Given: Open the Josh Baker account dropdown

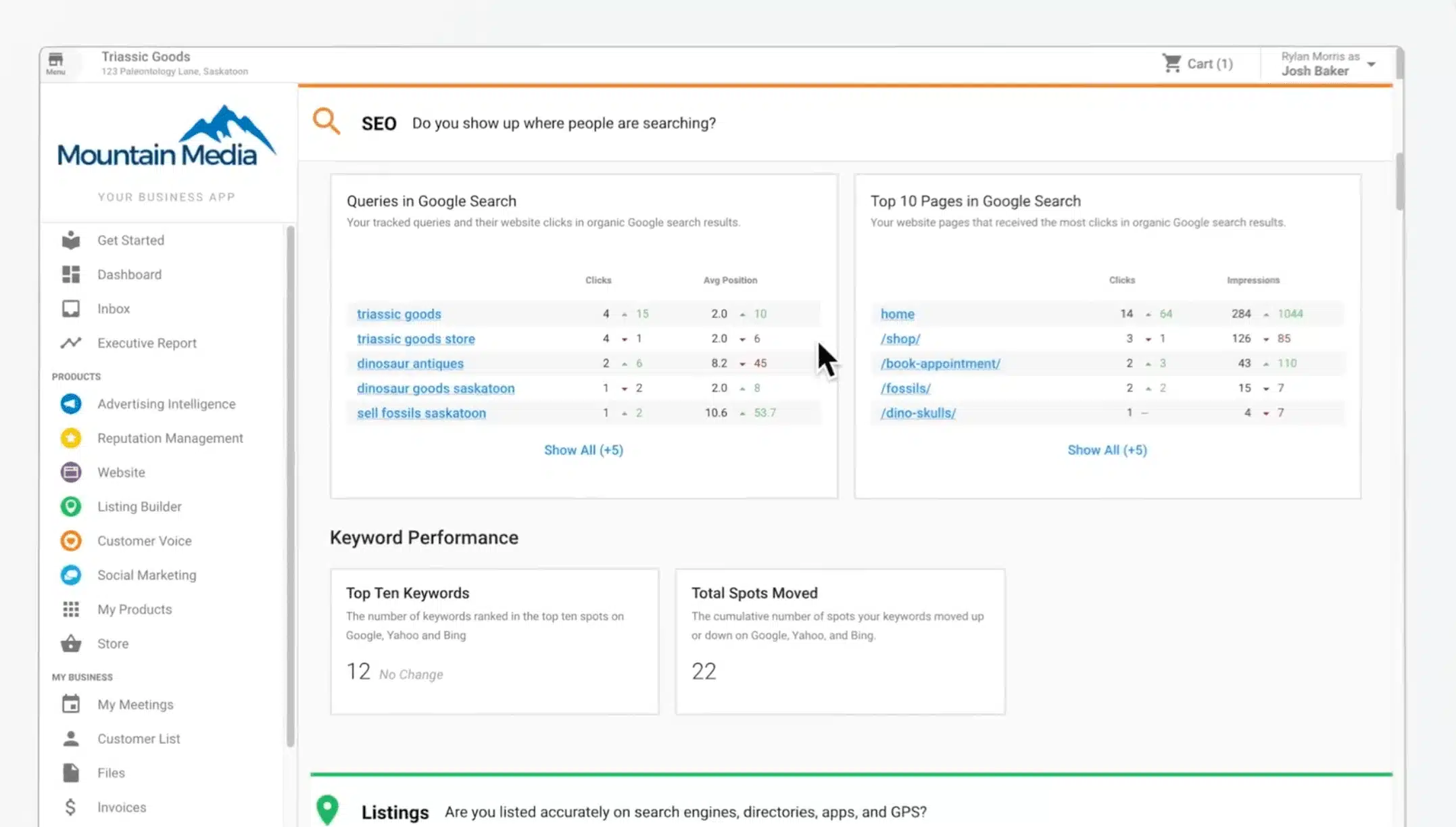Looking at the screenshot, I should click(1325, 64).
